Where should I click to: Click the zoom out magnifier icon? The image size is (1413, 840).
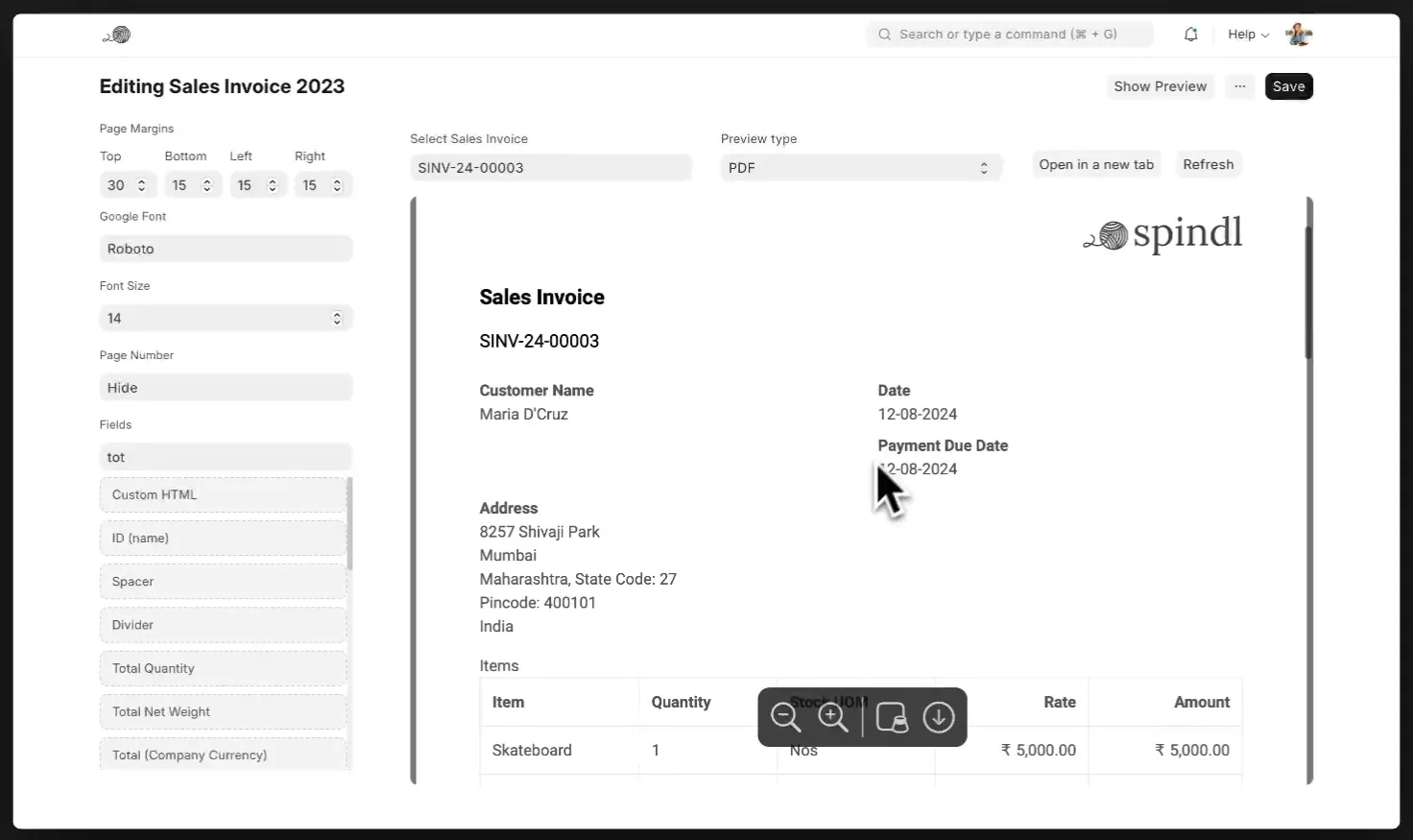point(785,717)
